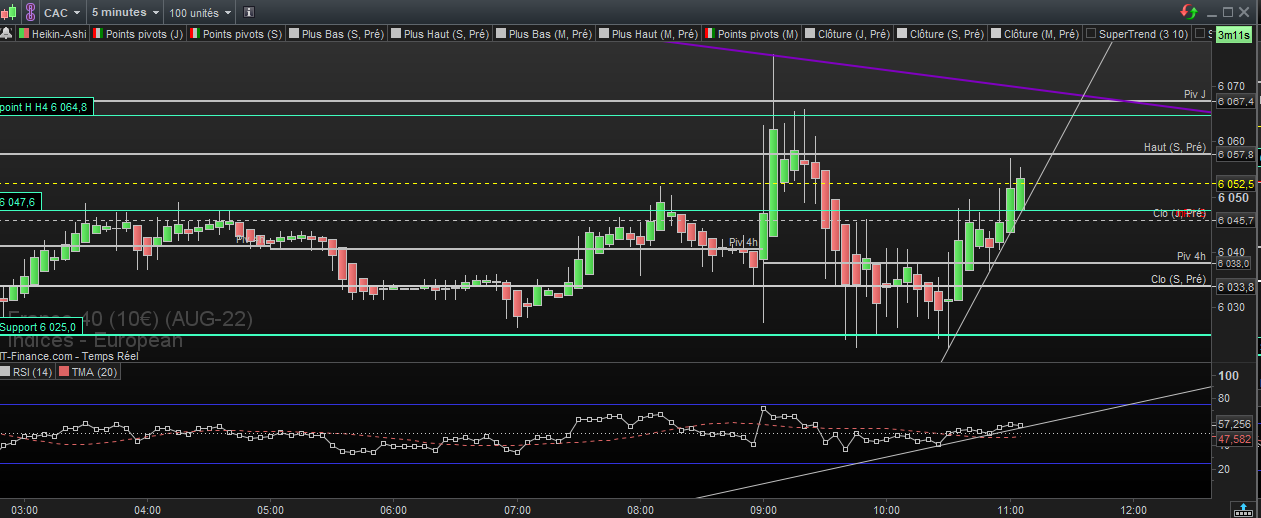This screenshot has width=1261, height=518.
Task: Click the Piv J label
Action: pyautogui.click(x=1195, y=94)
